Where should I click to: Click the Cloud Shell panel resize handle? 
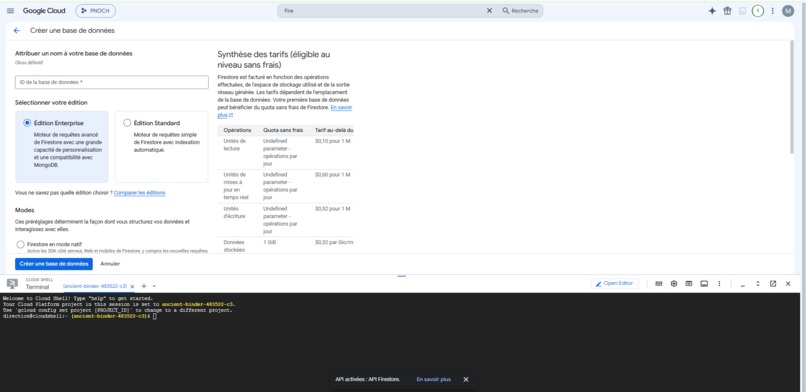[402, 276]
